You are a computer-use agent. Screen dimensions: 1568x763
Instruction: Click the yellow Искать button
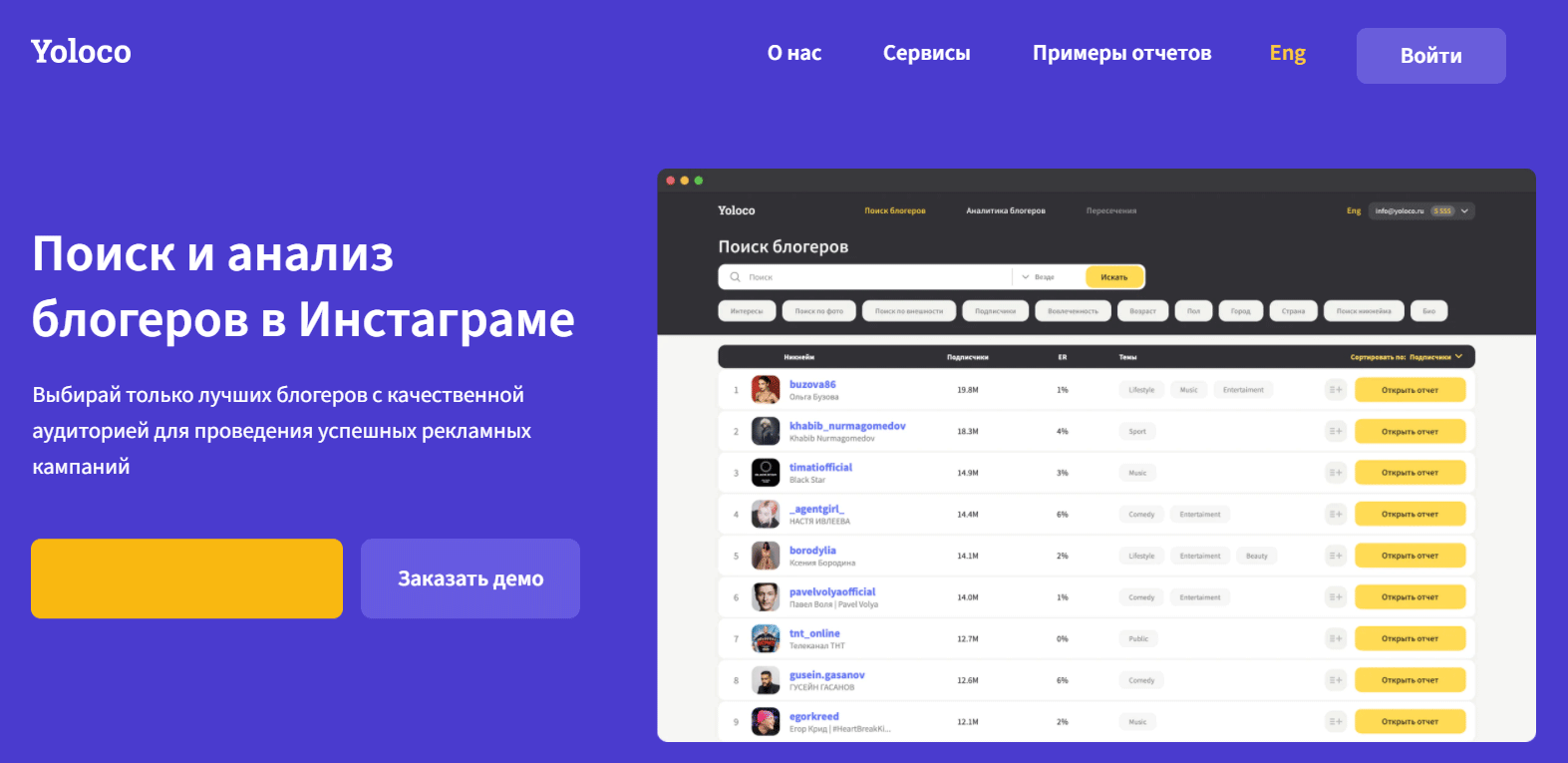coord(1113,277)
